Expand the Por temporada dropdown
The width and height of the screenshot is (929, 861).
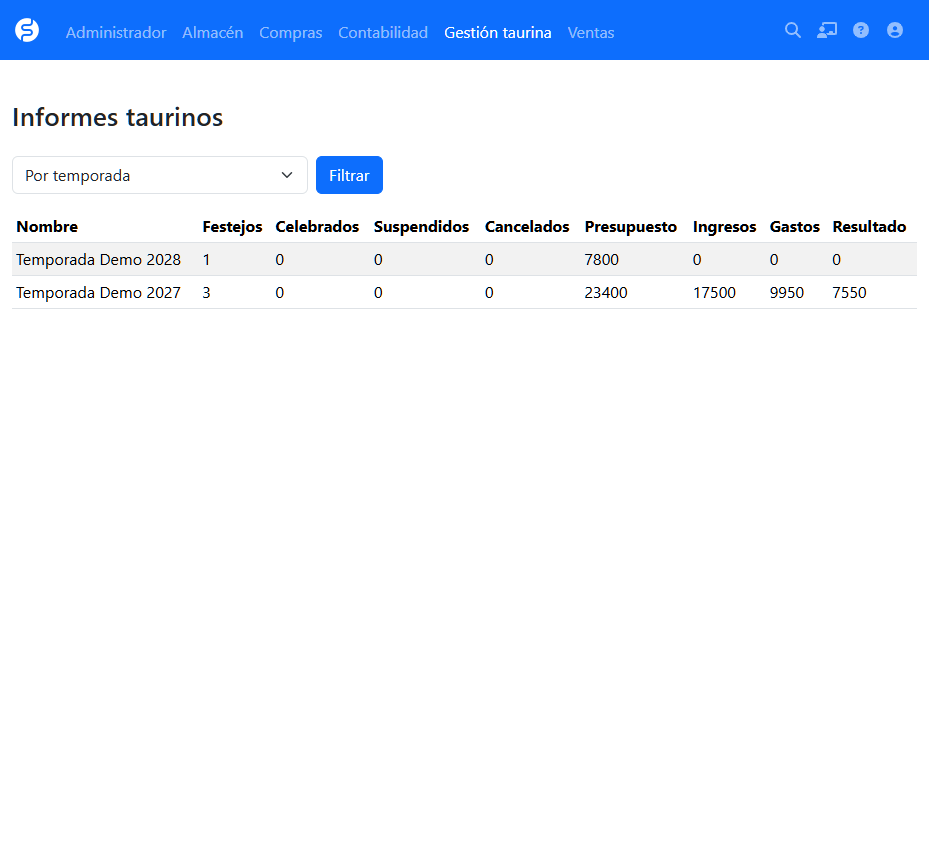tap(160, 175)
